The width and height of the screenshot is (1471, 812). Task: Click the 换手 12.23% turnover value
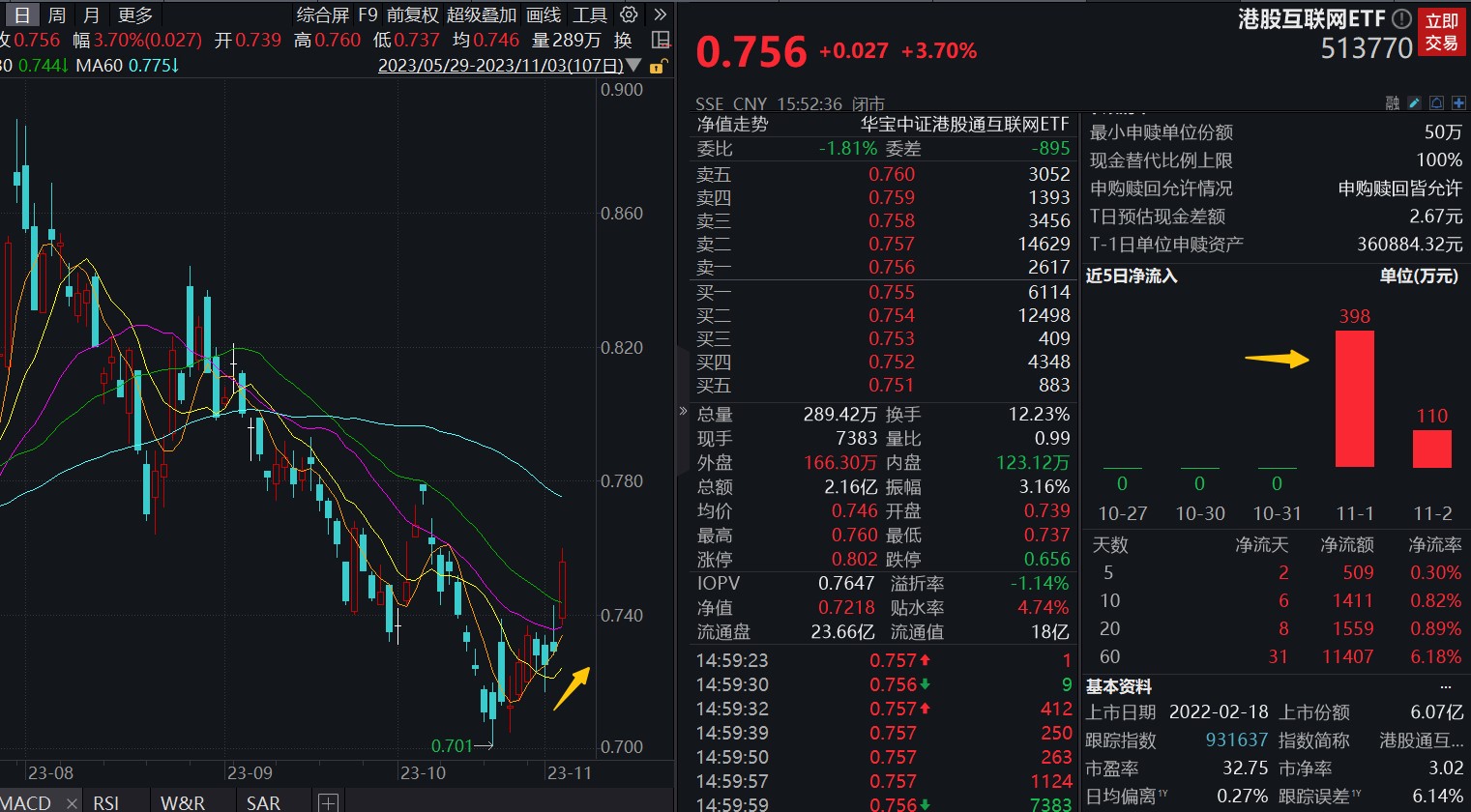pyautogui.click(x=1039, y=414)
